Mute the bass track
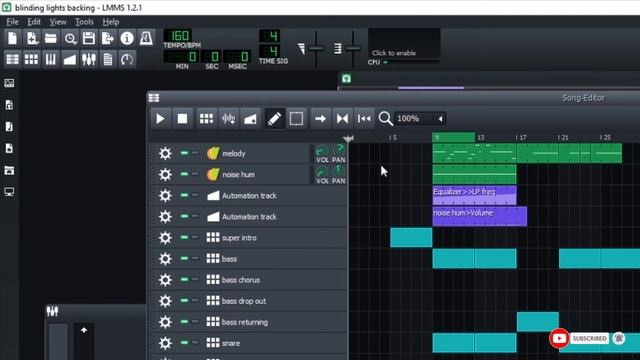The width and height of the screenshot is (640, 360). 184,258
